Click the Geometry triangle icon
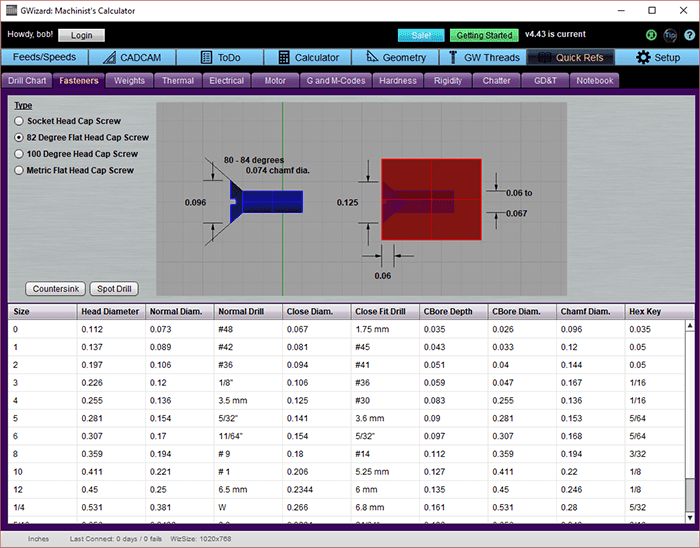The height and width of the screenshot is (548, 700). coord(372,57)
